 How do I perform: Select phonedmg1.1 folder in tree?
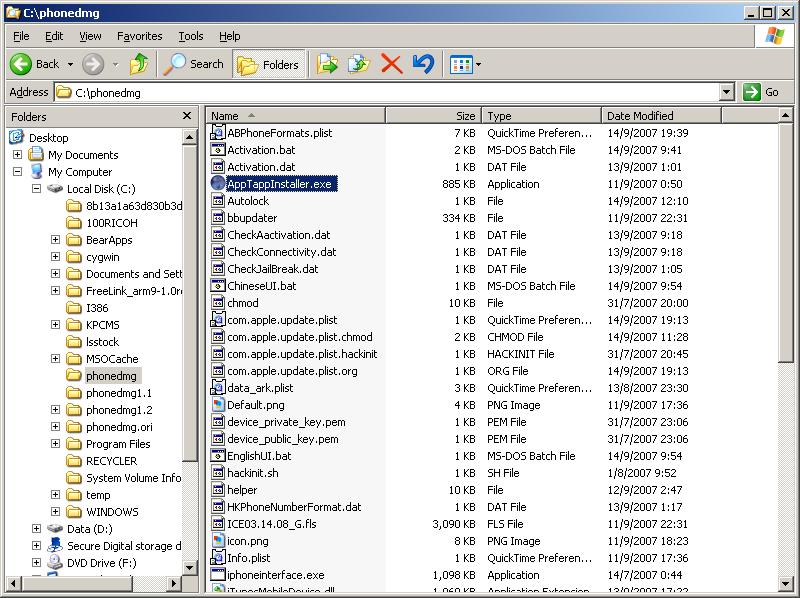point(119,393)
